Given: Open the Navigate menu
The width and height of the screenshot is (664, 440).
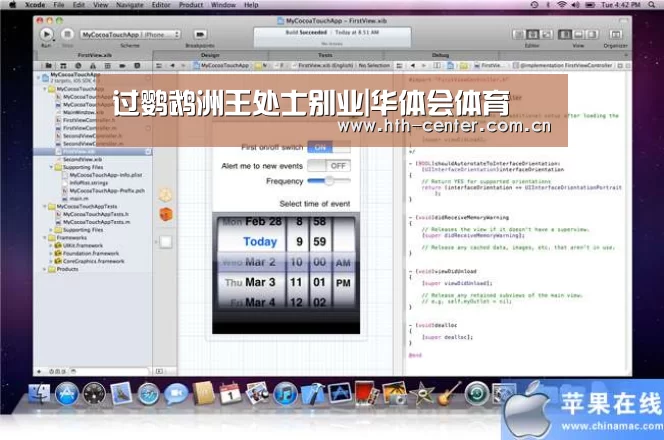Looking at the screenshot, I should pos(130,5).
